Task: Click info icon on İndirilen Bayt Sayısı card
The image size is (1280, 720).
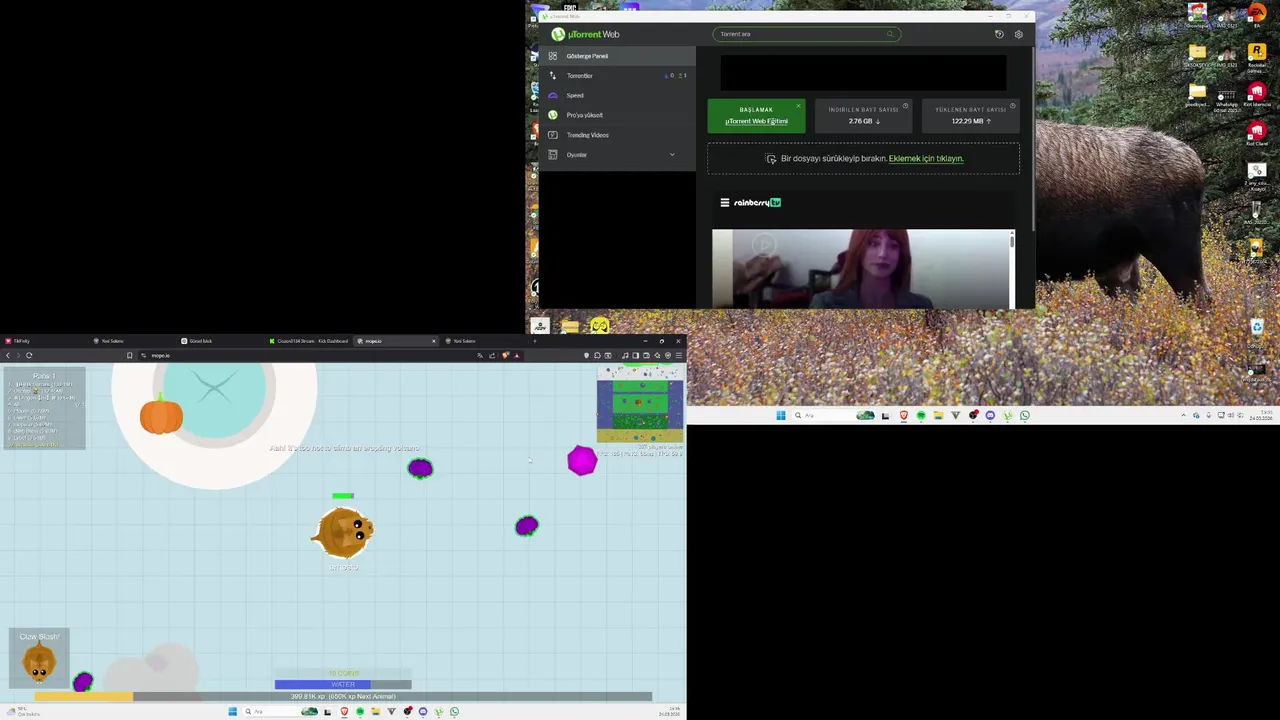Action: (906, 105)
